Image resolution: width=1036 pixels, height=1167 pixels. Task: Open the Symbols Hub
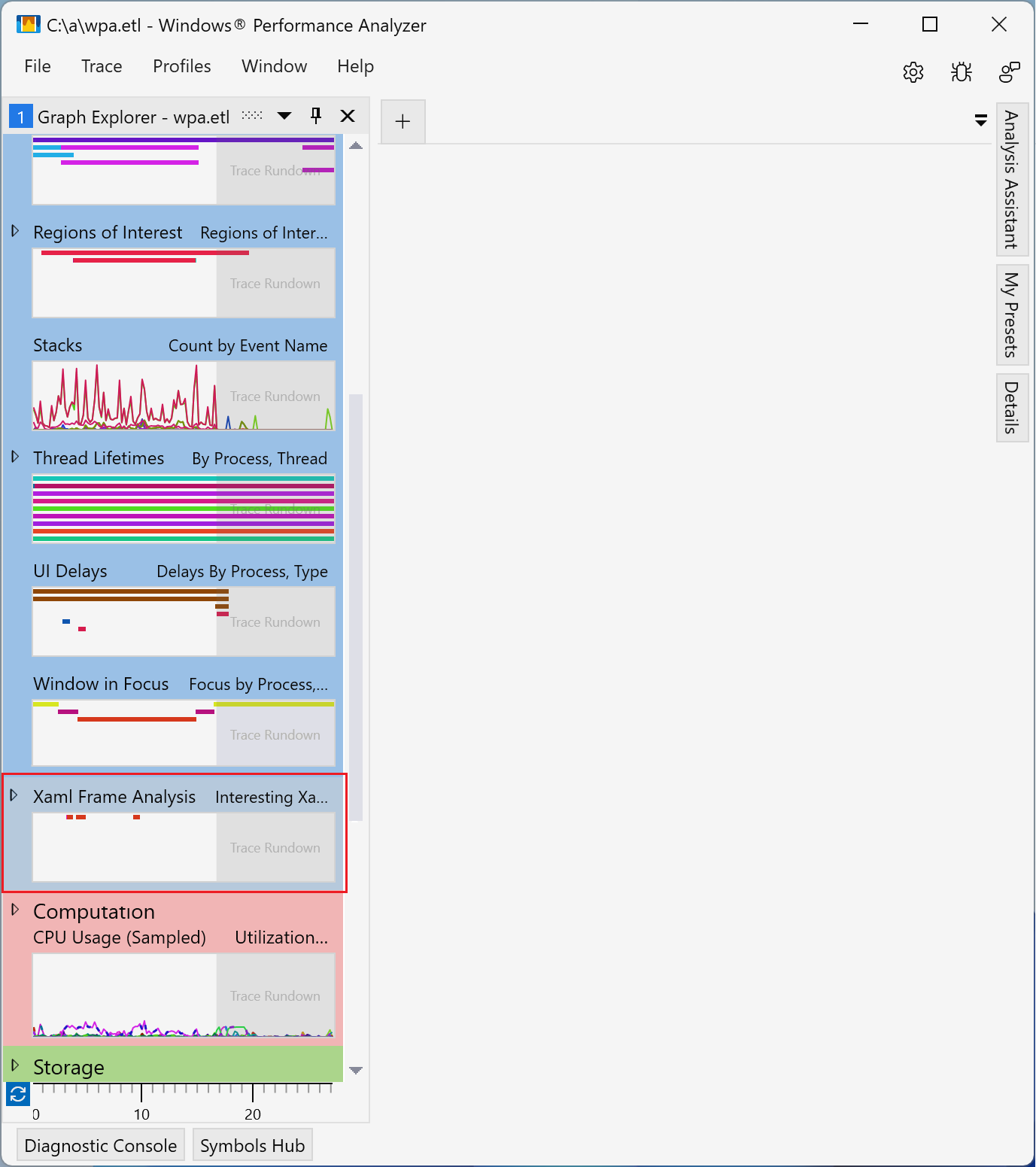[x=252, y=1145]
